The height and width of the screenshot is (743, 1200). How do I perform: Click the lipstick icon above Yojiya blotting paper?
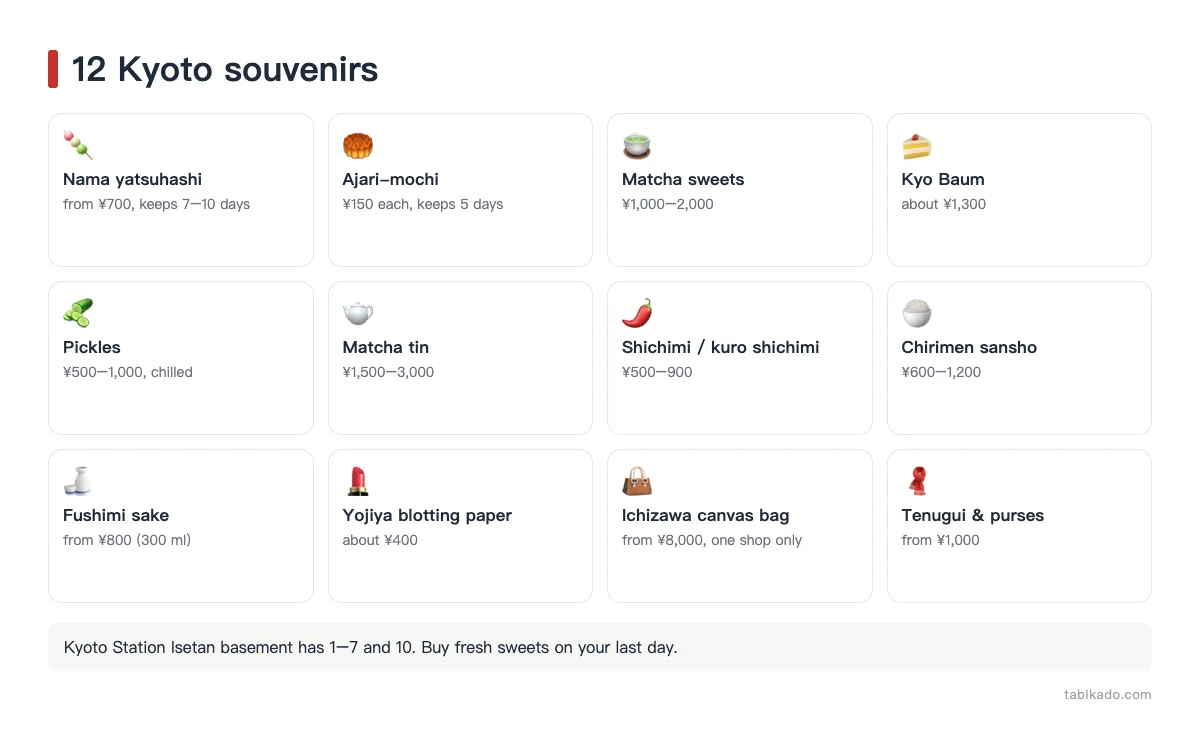pyautogui.click(x=358, y=482)
